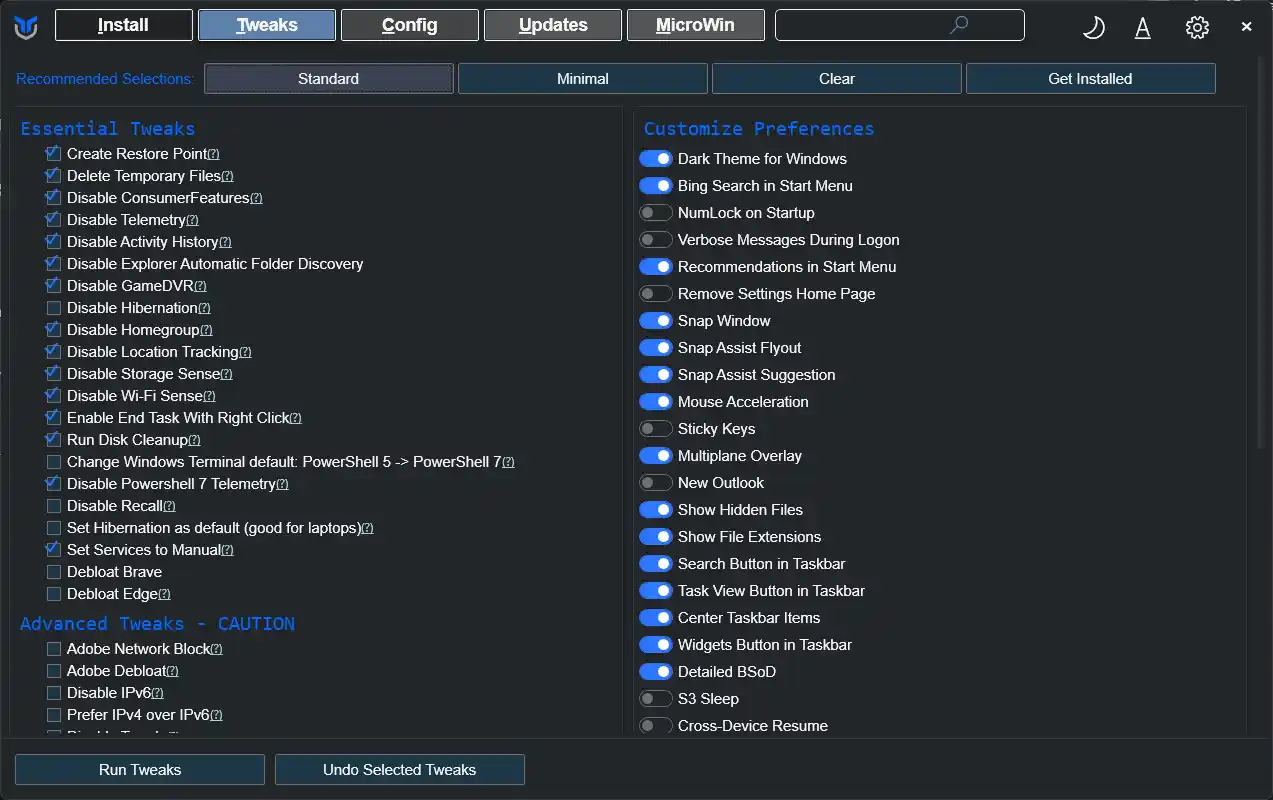1273x800 pixels.
Task: Show help for Disable Activity History
Action: [x=225, y=242]
